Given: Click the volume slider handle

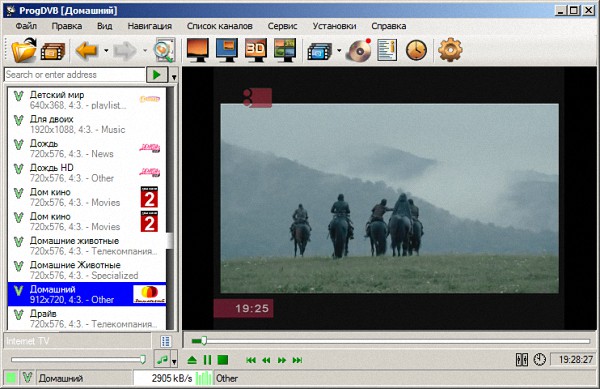Looking at the screenshot, I should point(143,359).
